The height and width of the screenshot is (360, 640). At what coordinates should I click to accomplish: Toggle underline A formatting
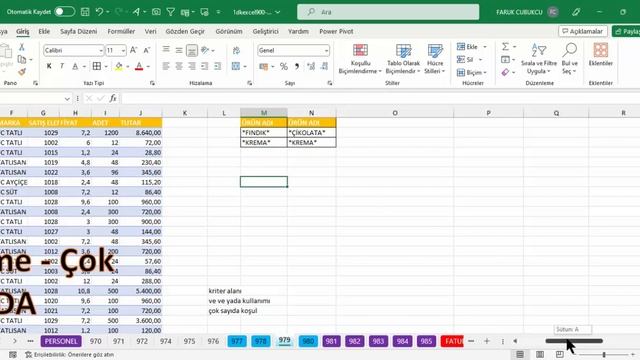[75, 66]
